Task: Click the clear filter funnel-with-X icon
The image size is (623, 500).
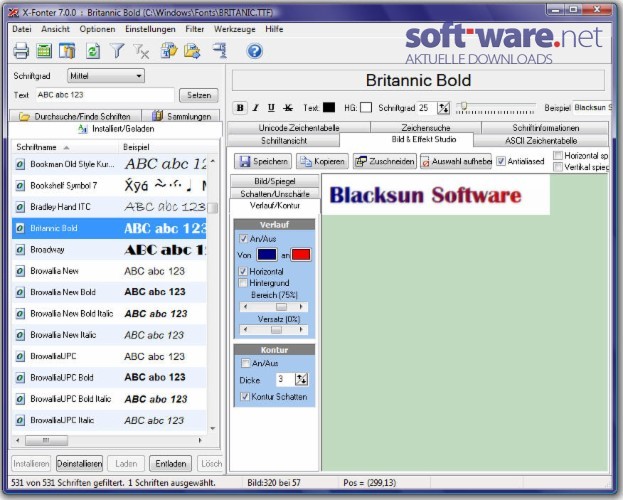Action: pos(141,51)
